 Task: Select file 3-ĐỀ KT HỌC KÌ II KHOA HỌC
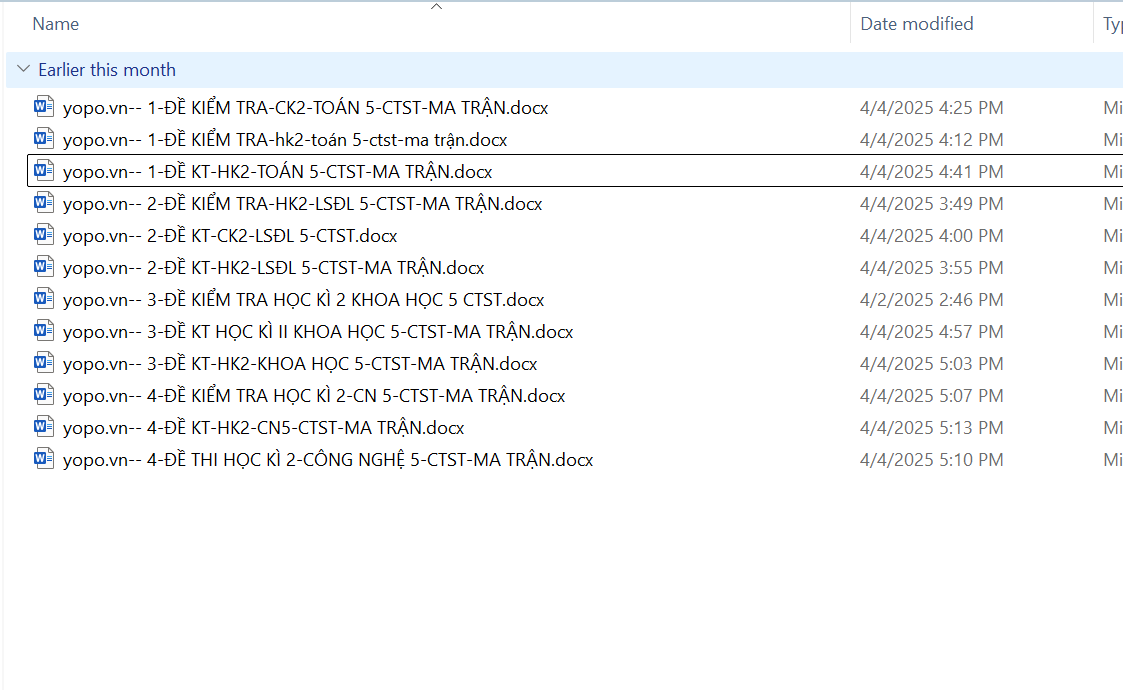[x=317, y=332]
